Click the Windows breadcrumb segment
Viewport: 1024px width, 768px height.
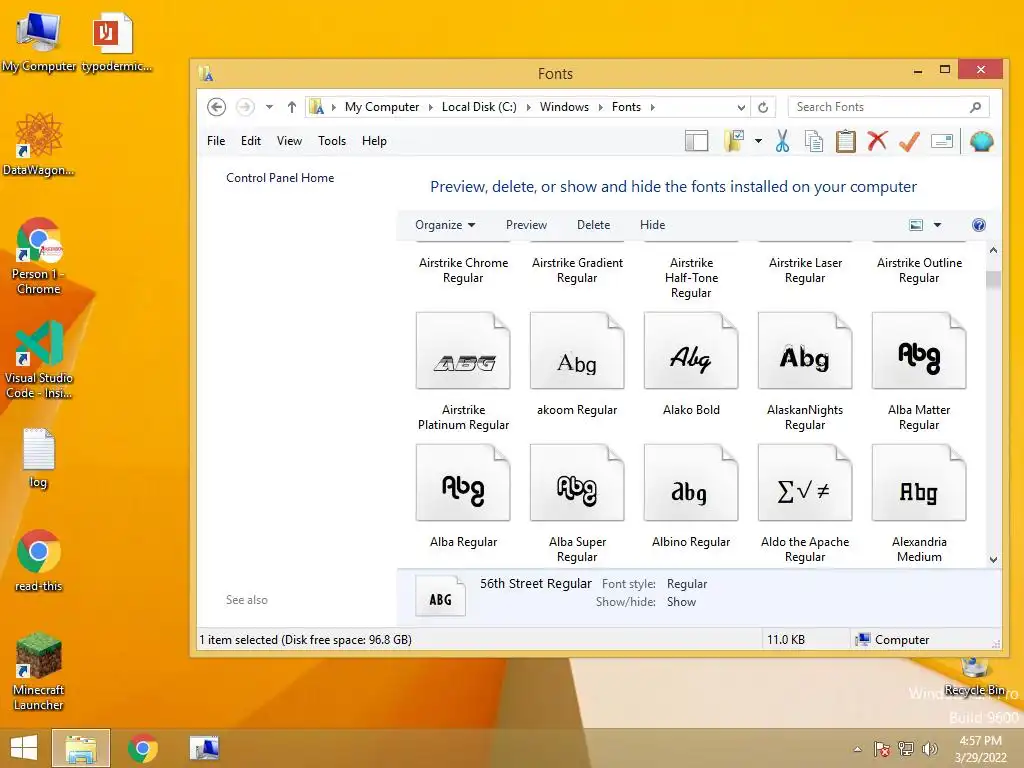[564, 107]
